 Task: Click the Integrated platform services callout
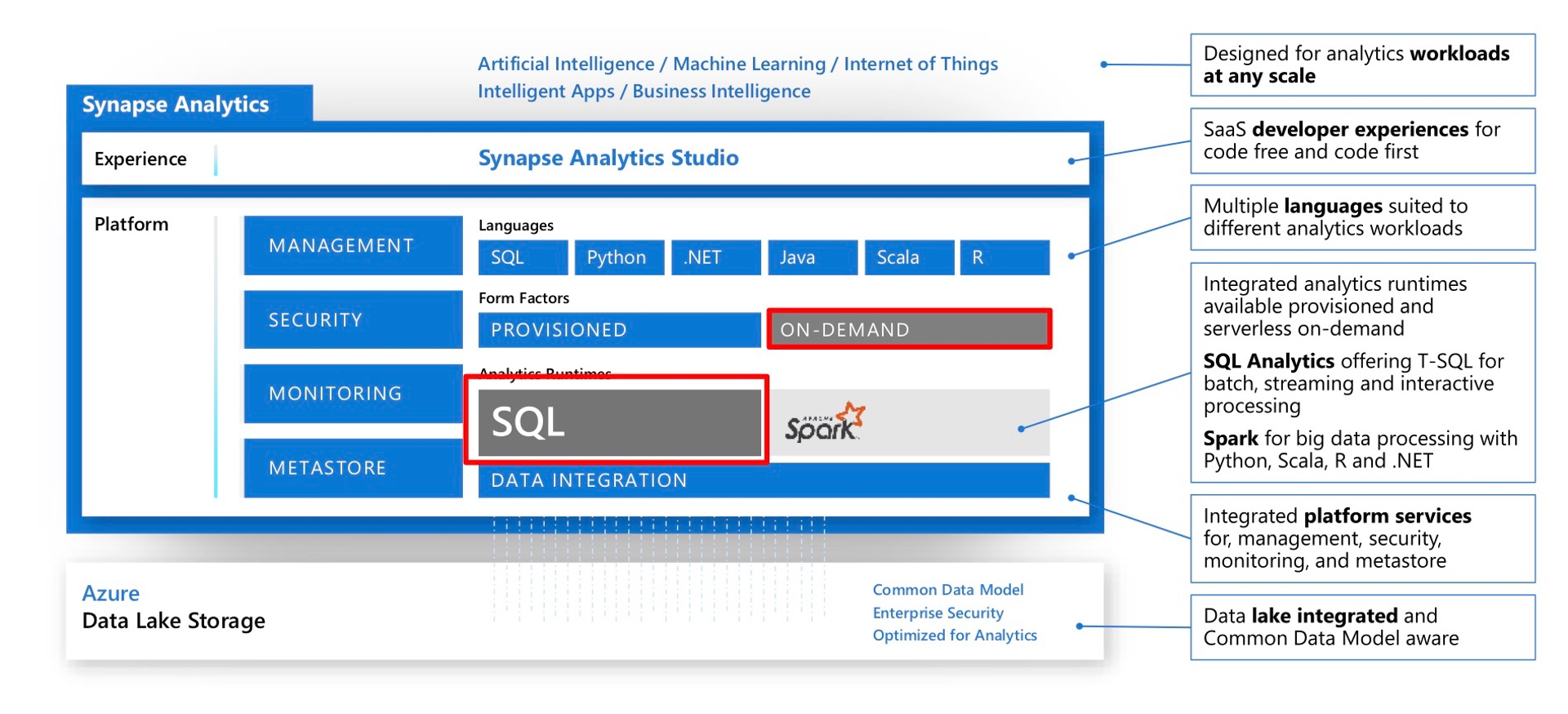click(x=1362, y=538)
